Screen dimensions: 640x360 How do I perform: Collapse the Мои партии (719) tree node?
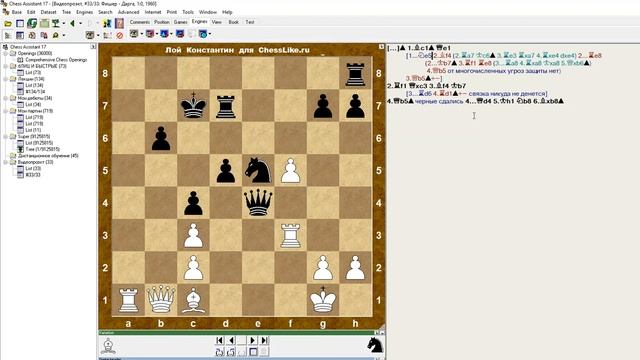6,111
